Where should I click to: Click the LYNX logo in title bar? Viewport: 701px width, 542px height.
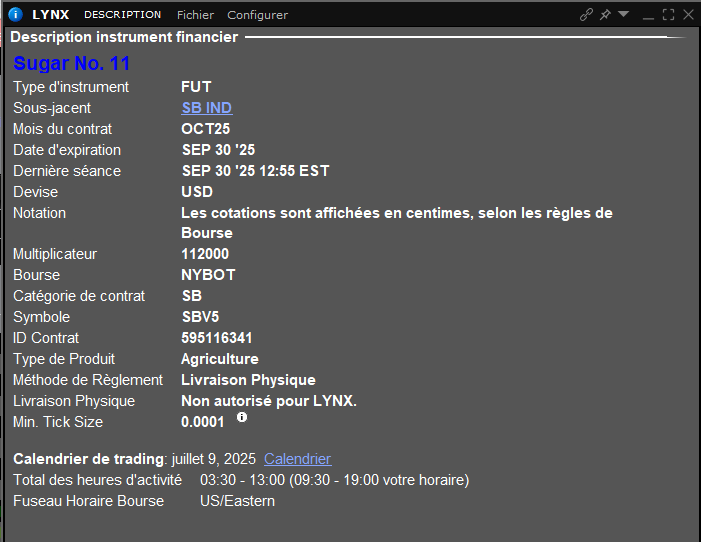click(51, 15)
